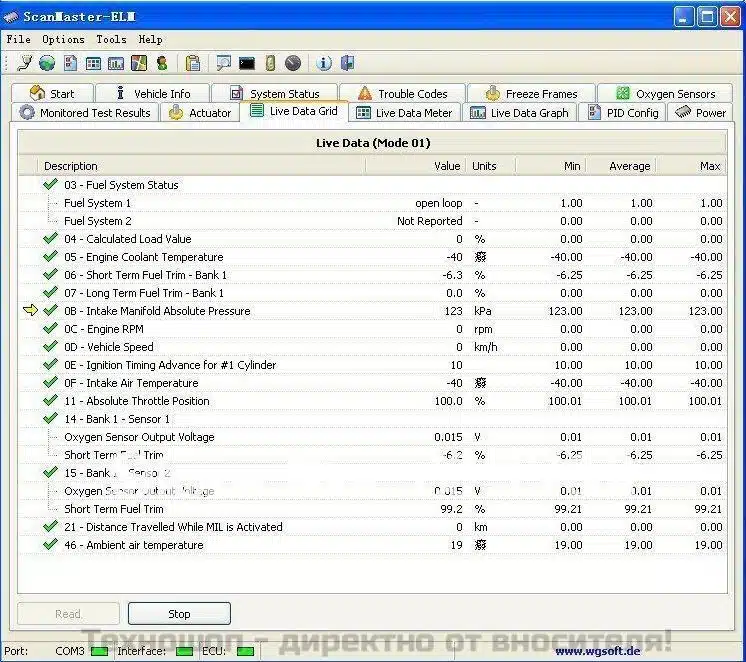The image size is (746, 662).
Task: Open the Tools menu
Action: click(x=111, y=39)
